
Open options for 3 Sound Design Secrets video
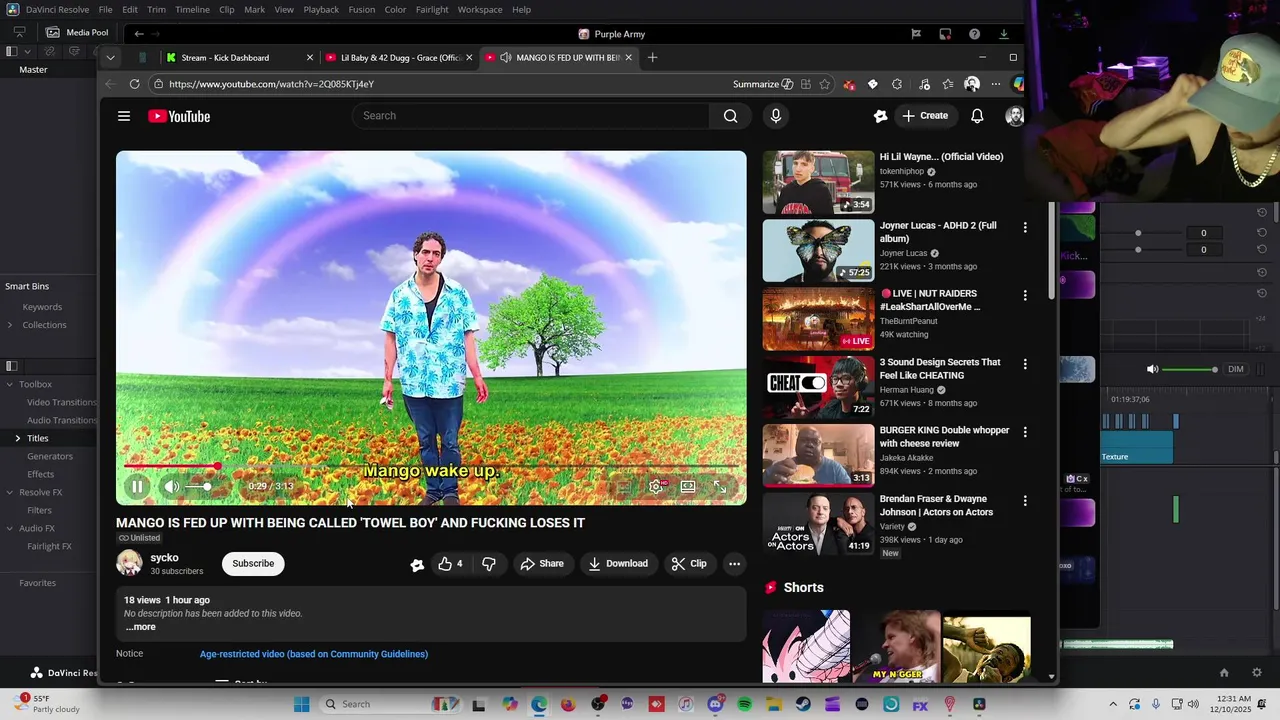pyautogui.click(x=1024, y=364)
